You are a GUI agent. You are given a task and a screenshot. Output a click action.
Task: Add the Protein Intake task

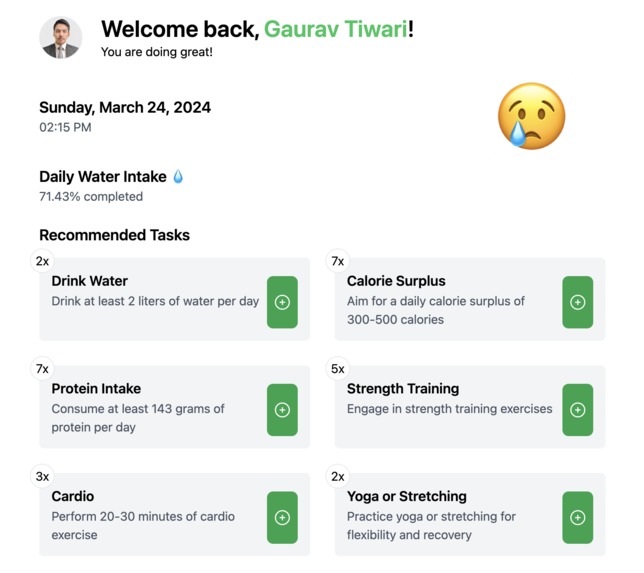pos(282,410)
